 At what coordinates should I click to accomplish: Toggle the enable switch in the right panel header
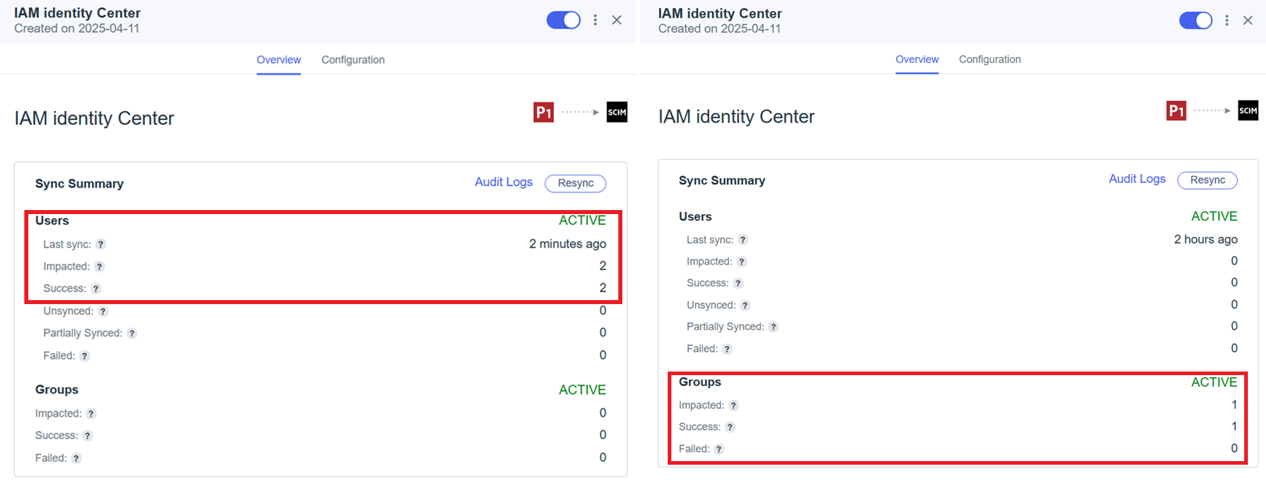tap(1196, 20)
